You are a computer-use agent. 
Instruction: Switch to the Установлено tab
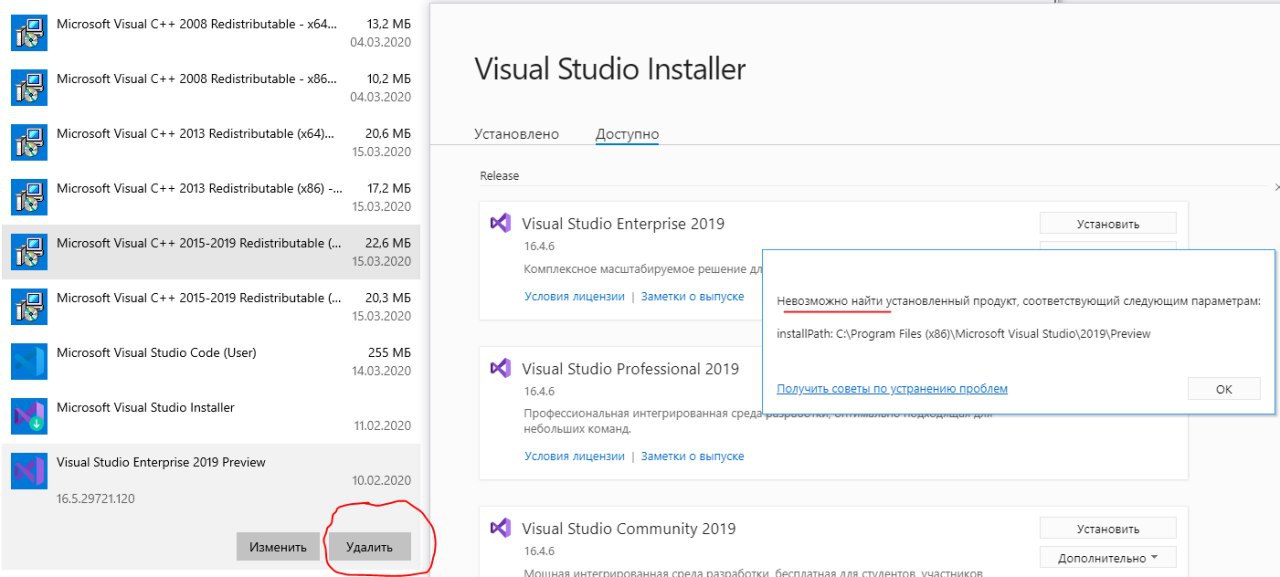tap(516, 134)
